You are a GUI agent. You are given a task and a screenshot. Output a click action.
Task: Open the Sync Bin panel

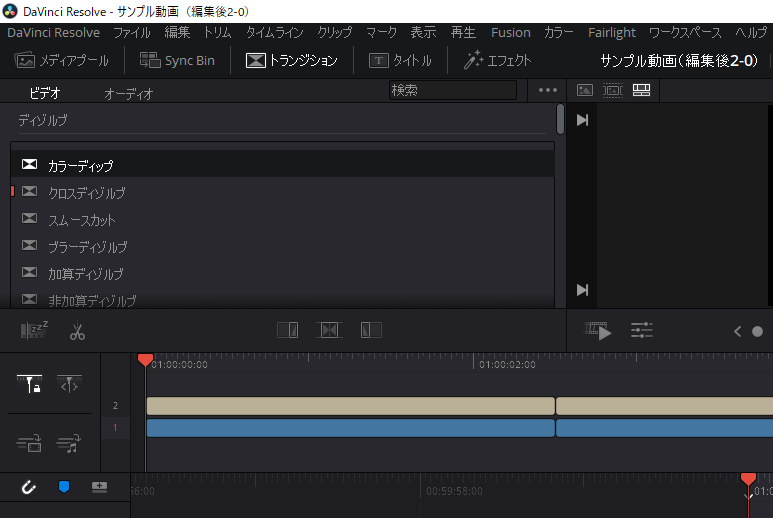coord(177,61)
